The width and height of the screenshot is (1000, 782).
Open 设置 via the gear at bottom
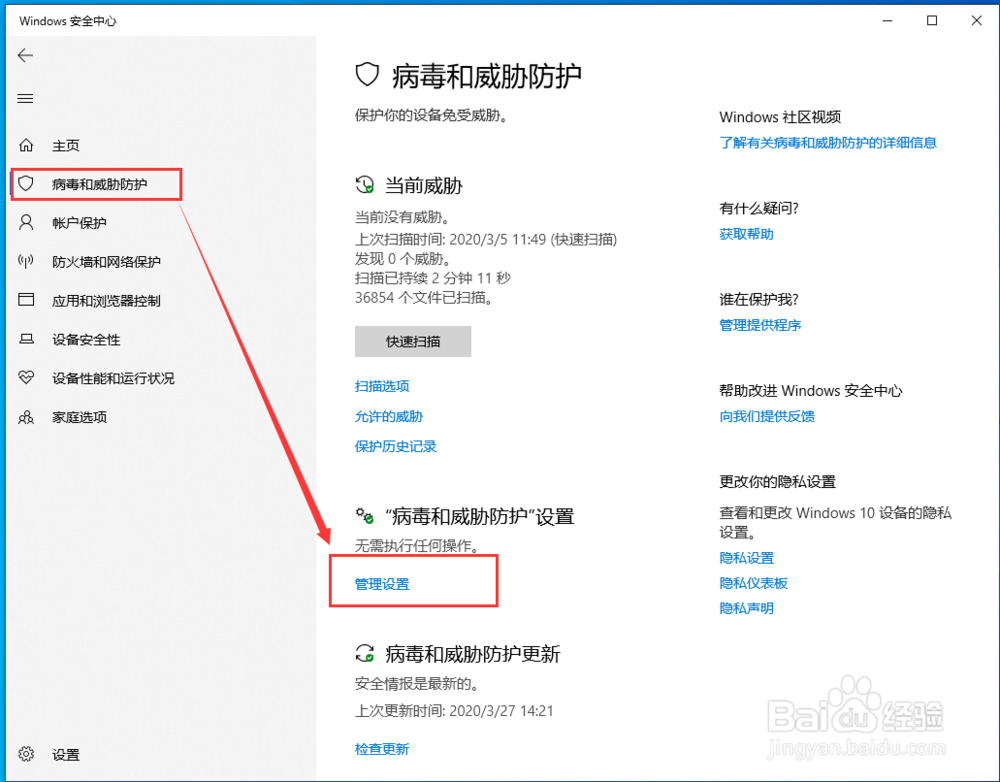60,754
